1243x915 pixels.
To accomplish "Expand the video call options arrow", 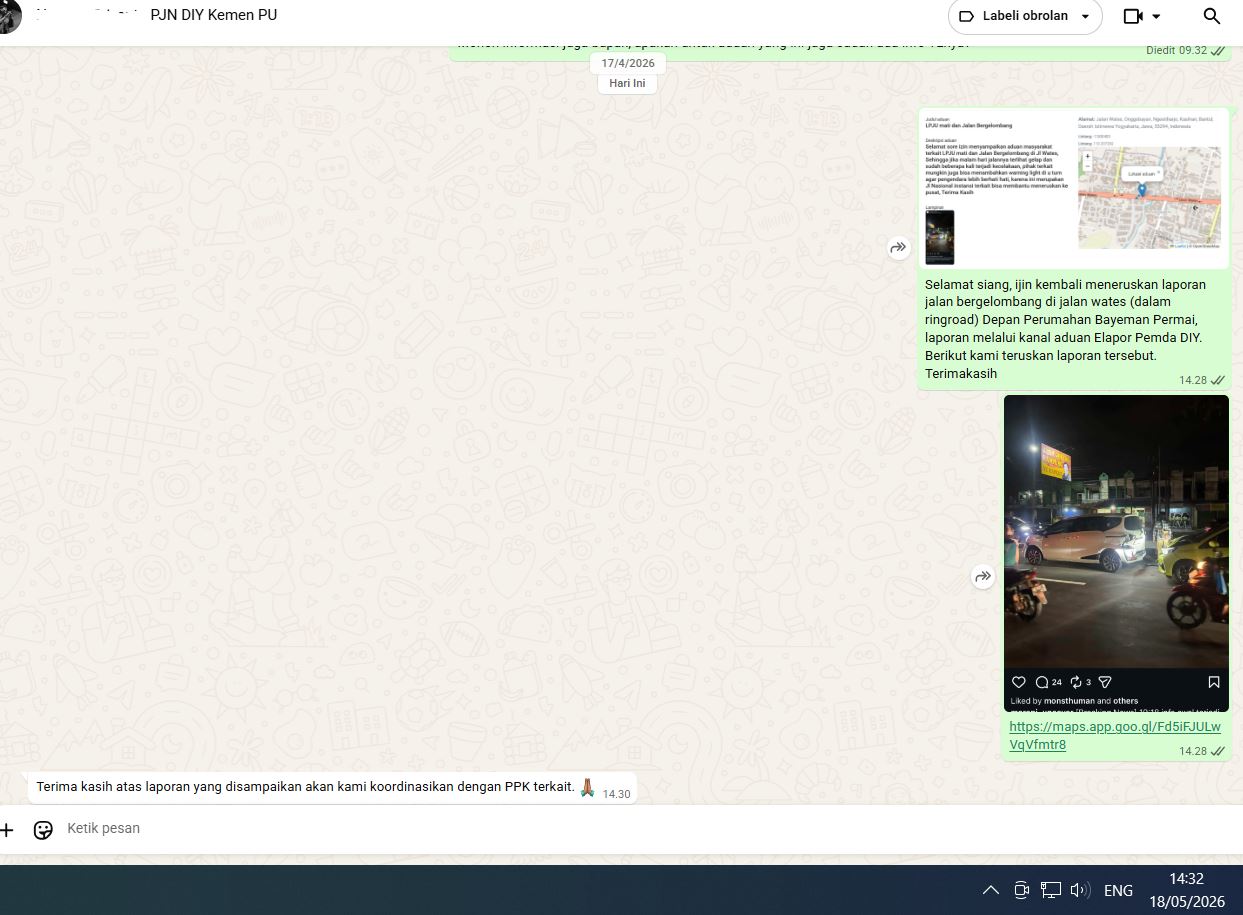I will click(1157, 16).
